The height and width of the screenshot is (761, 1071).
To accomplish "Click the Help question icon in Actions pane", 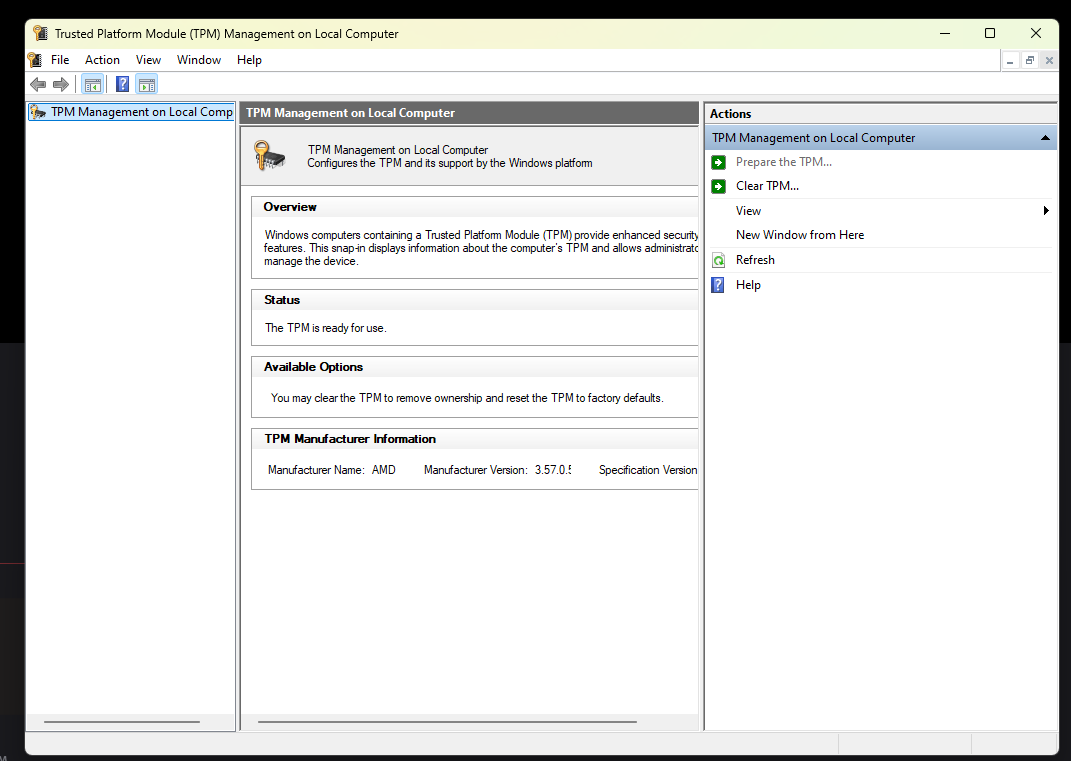I will point(718,285).
